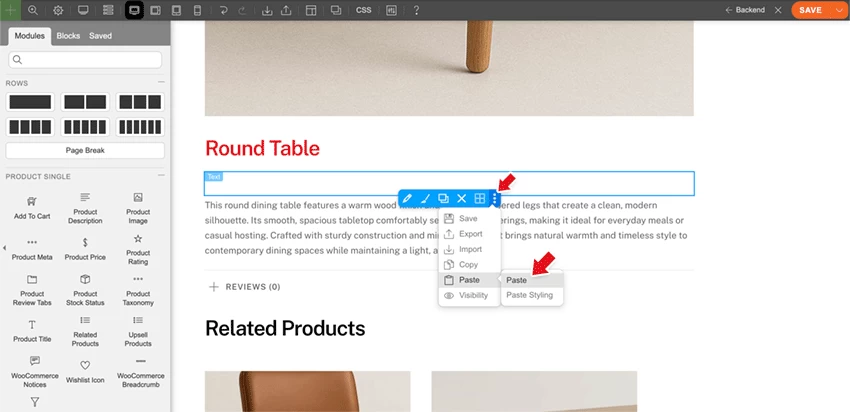Open the CSS editor
This screenshot has width=850, height=412.
coord(364,10)
